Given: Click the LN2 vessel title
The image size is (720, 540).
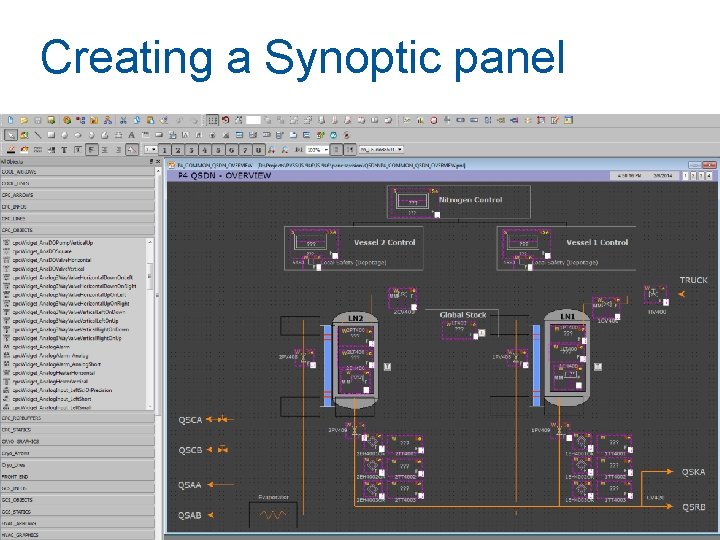Looking at the screenshot, I should [355, 318].
